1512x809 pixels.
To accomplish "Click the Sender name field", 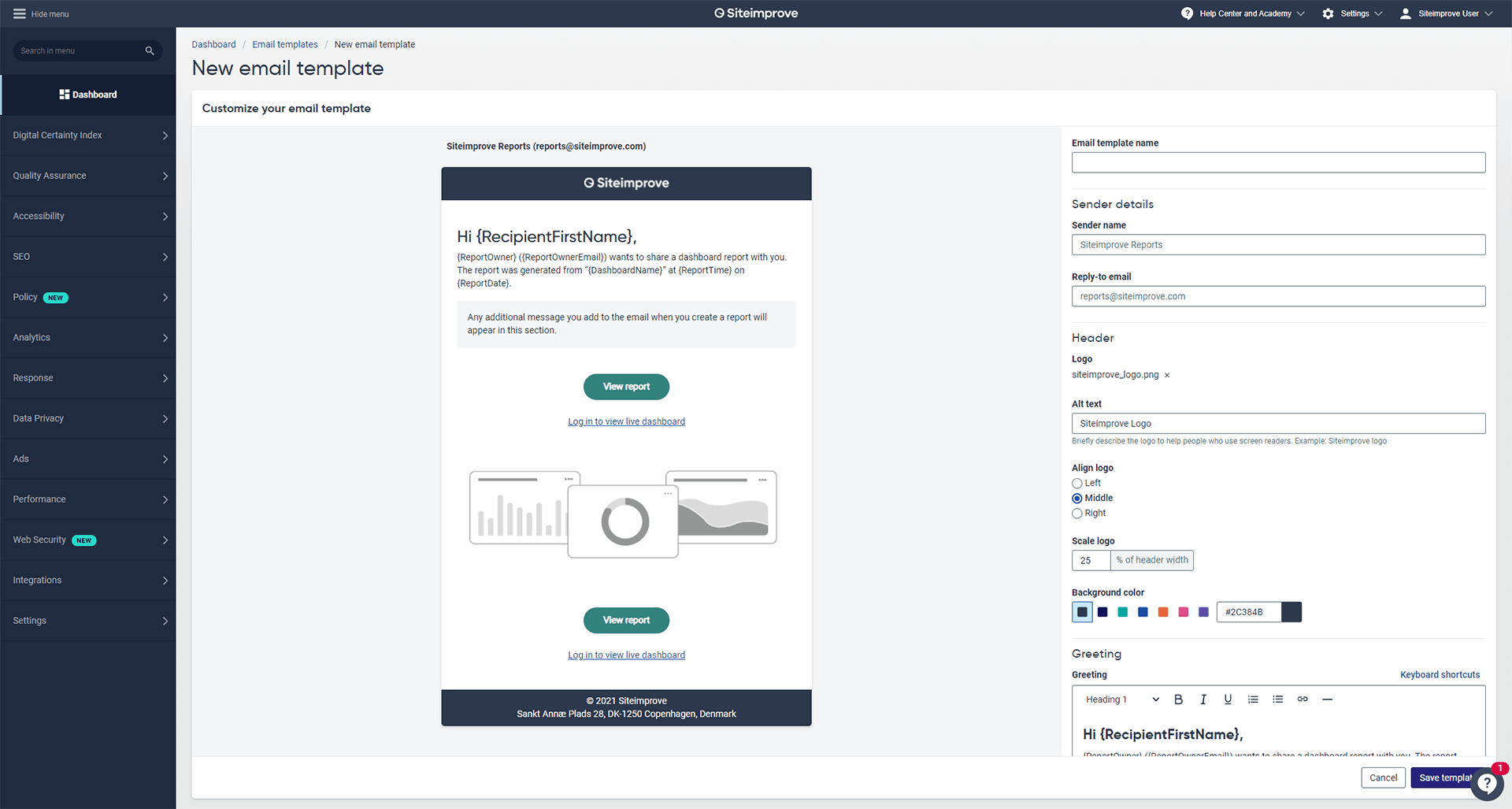I will 1278,244.
